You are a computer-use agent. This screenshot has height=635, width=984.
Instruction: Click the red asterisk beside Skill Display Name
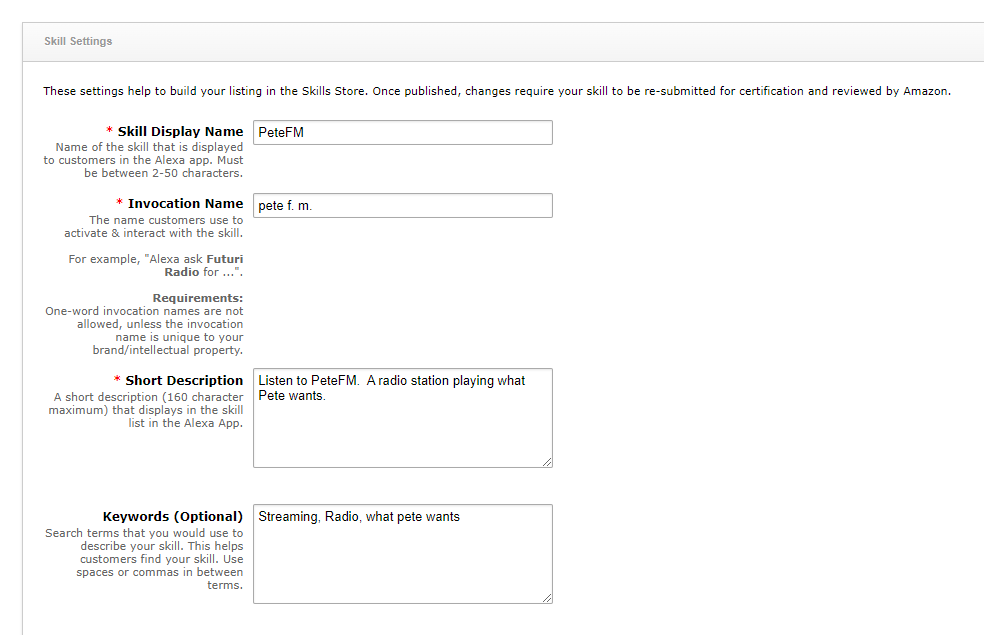point(109,131)
